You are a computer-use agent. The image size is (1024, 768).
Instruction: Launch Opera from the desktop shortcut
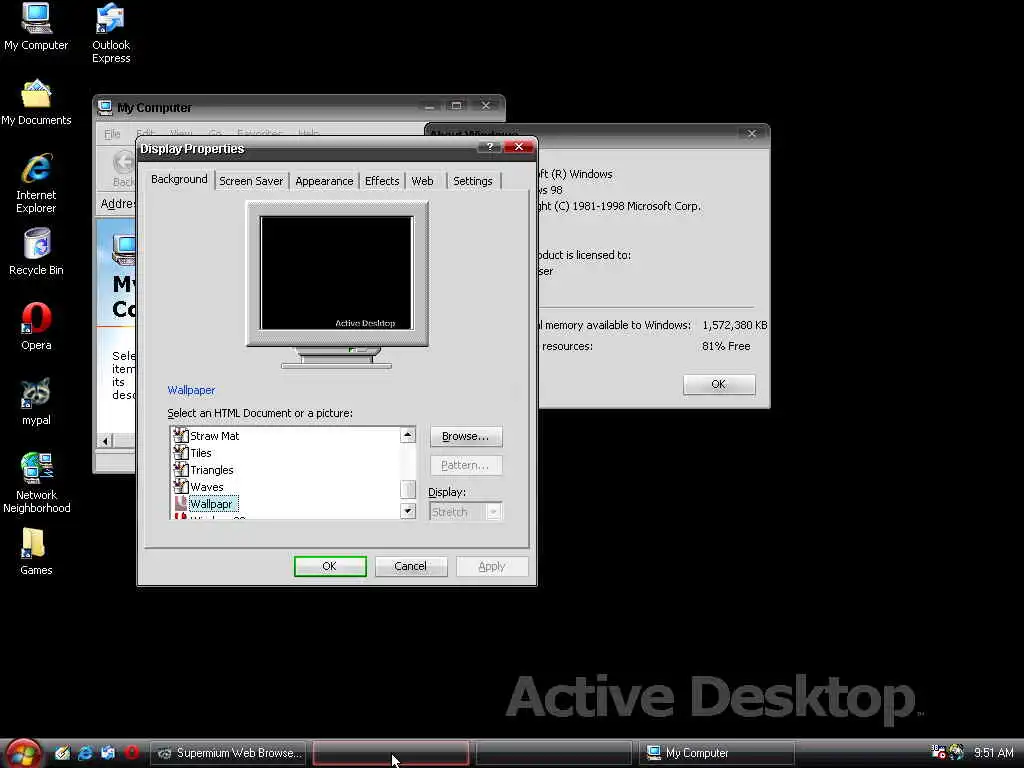point(36,327)
